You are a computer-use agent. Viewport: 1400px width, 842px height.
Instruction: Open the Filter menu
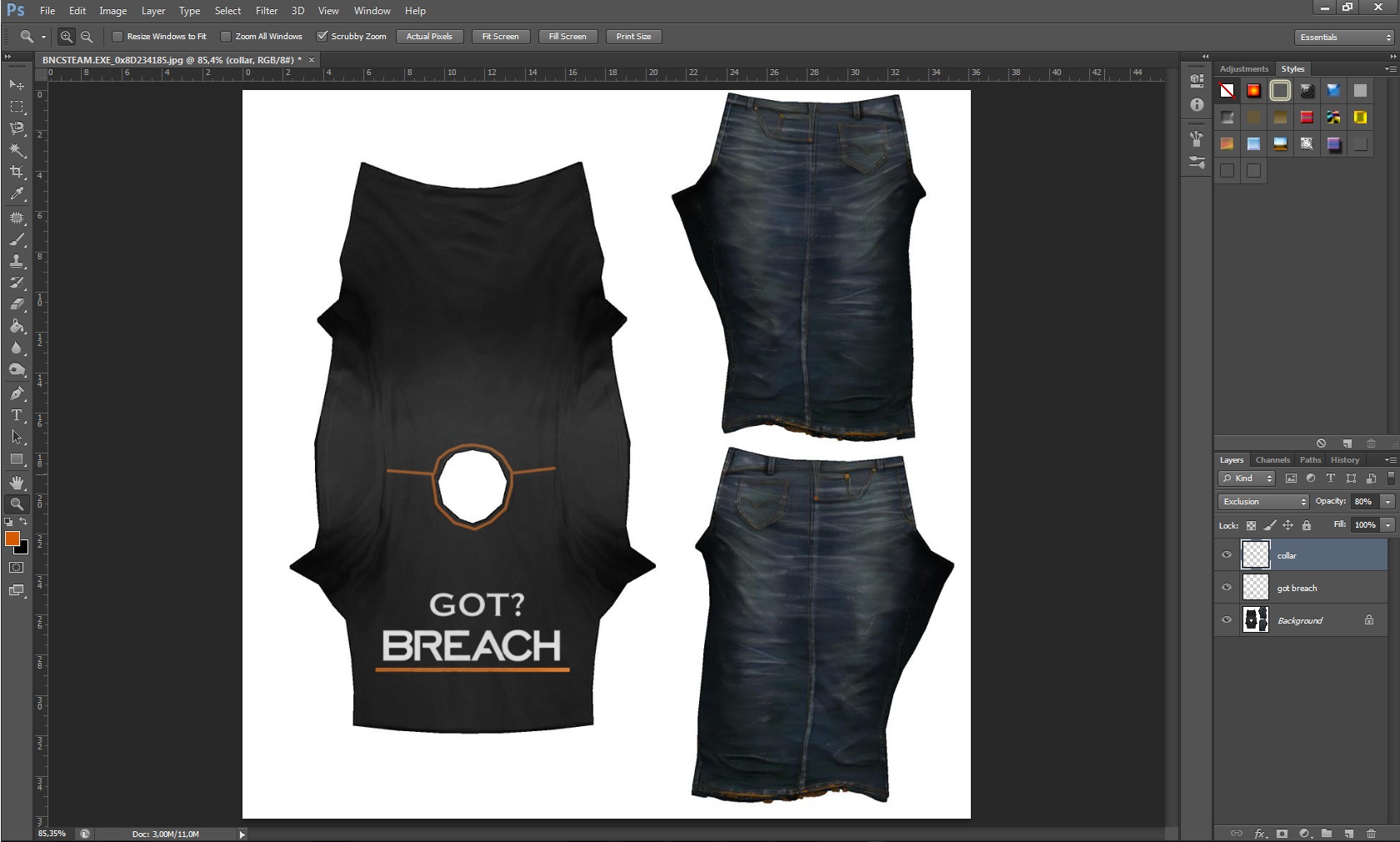(267, 11)
